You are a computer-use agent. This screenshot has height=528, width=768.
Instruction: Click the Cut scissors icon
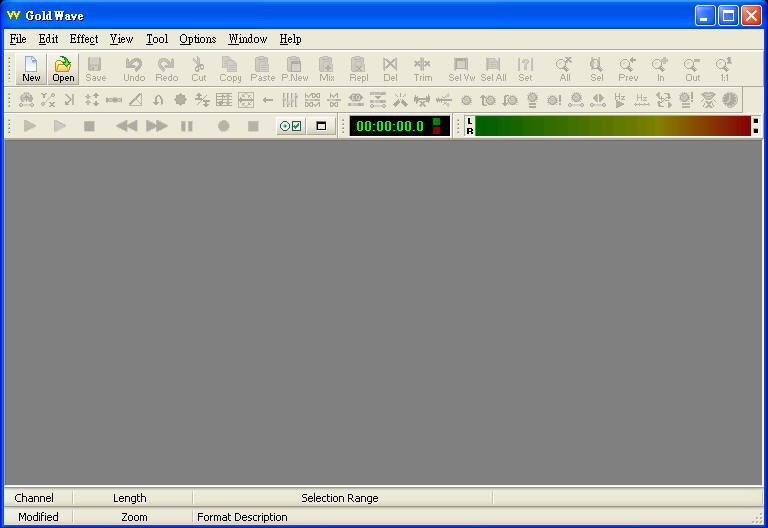198,69
